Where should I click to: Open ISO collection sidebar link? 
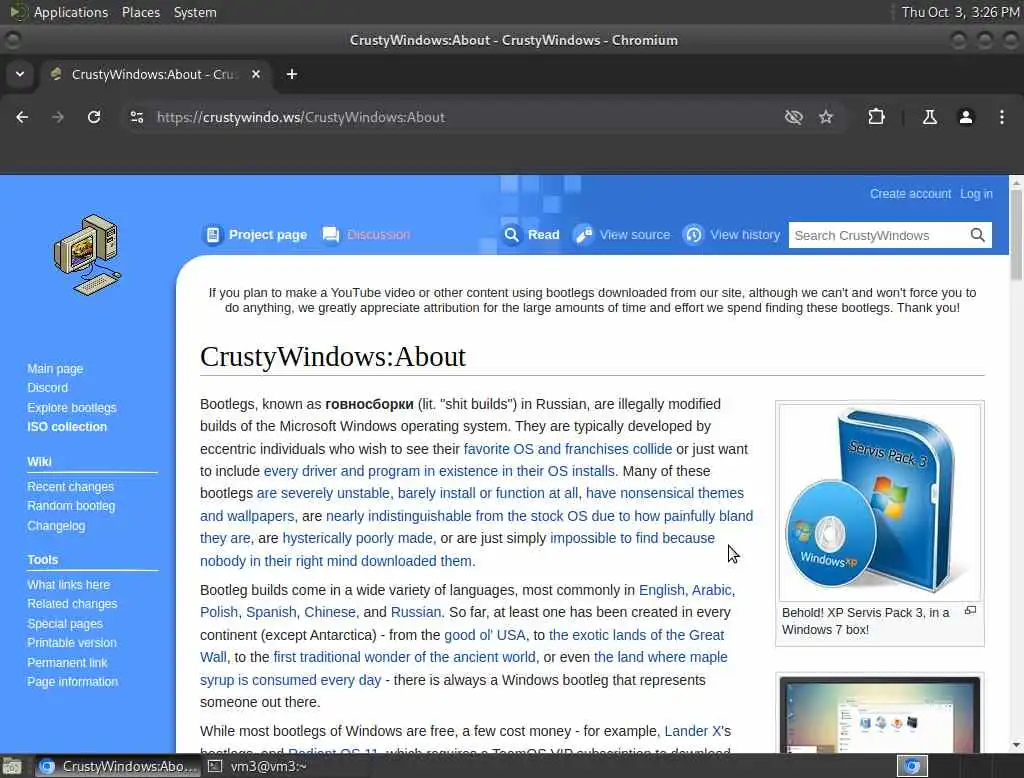click(67, 427)
